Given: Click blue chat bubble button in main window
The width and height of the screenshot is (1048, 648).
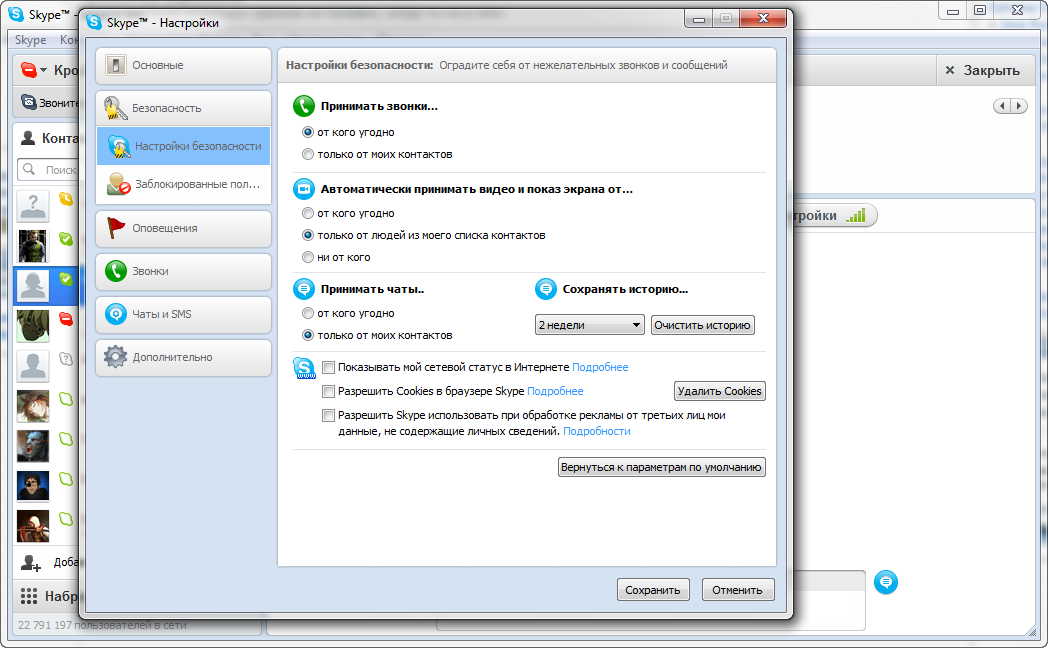Looking at the screenshot, I should tap(886, 582).
